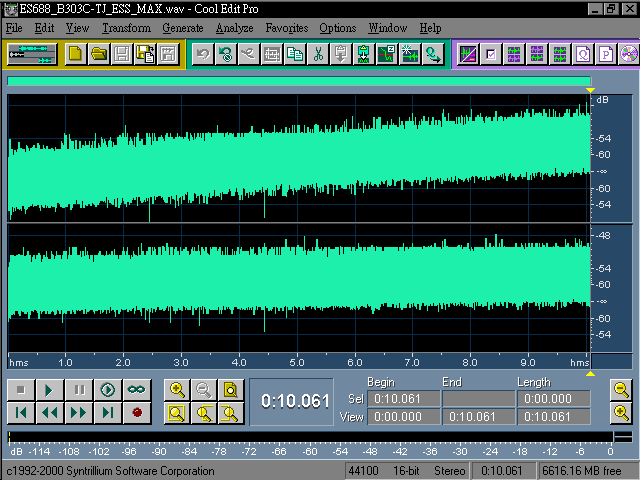
Task: Click the green horizontal display range bar
Action: (x=299, y=81)
